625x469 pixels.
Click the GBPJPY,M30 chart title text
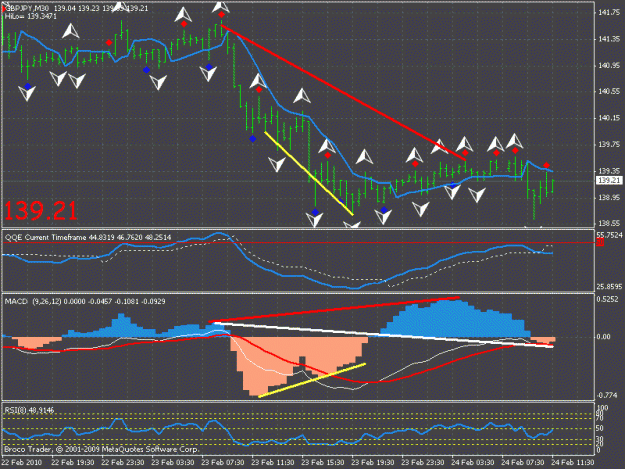28,8
